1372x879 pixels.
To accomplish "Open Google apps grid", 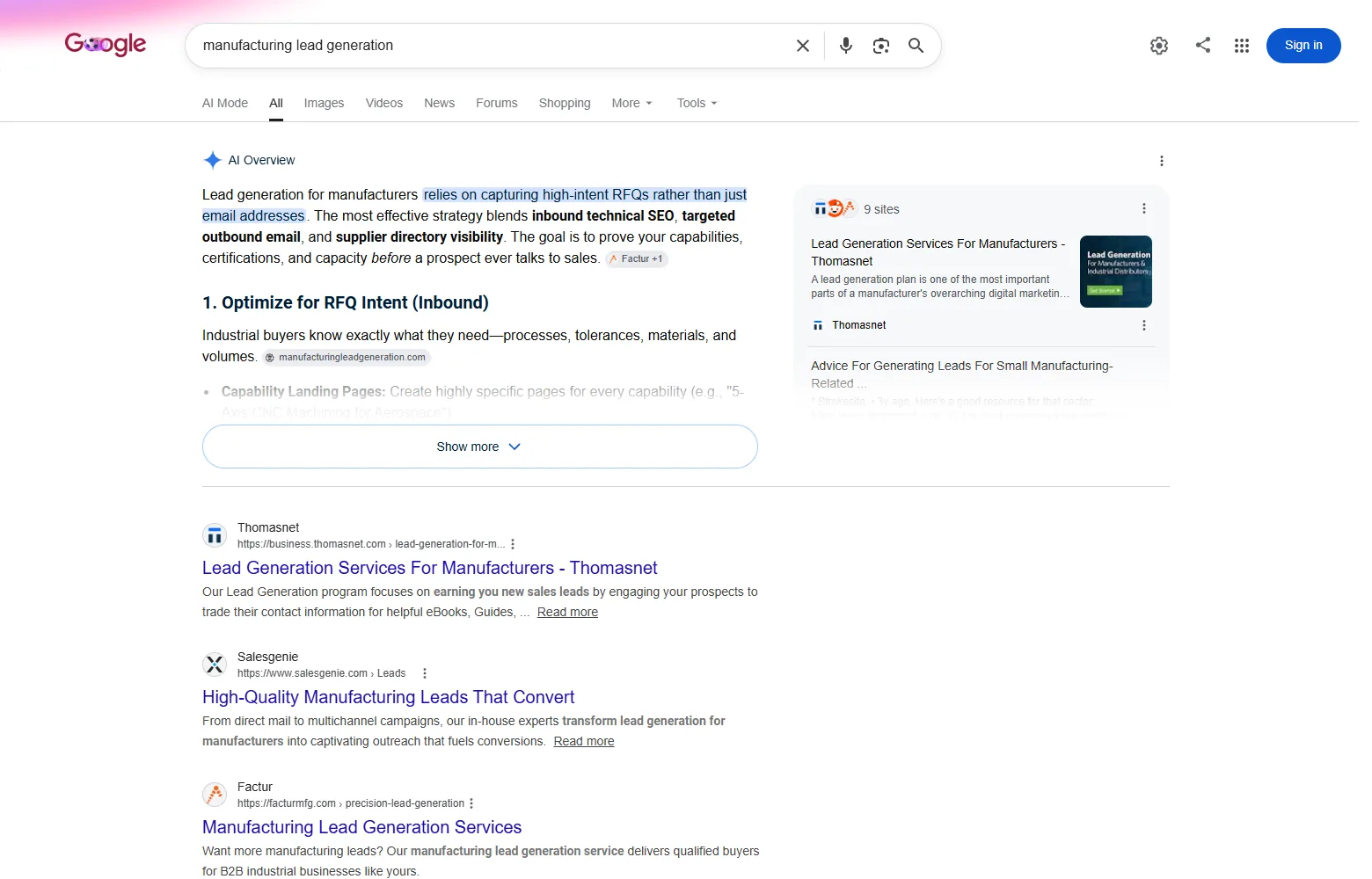I will pyautogui.click(x=1242, y=46).
